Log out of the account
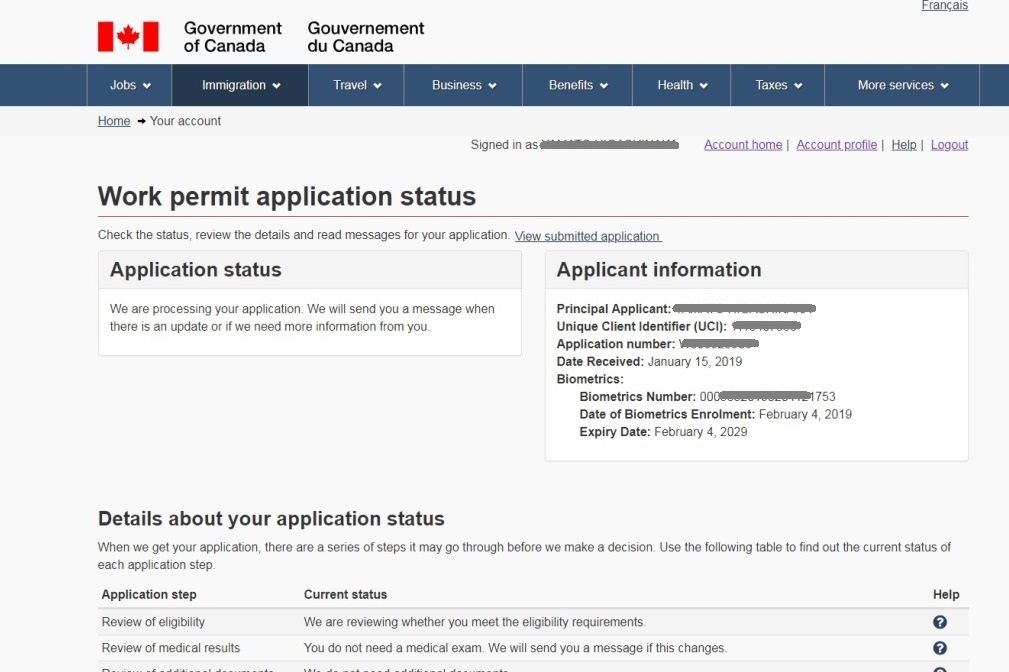 [949, 145]
